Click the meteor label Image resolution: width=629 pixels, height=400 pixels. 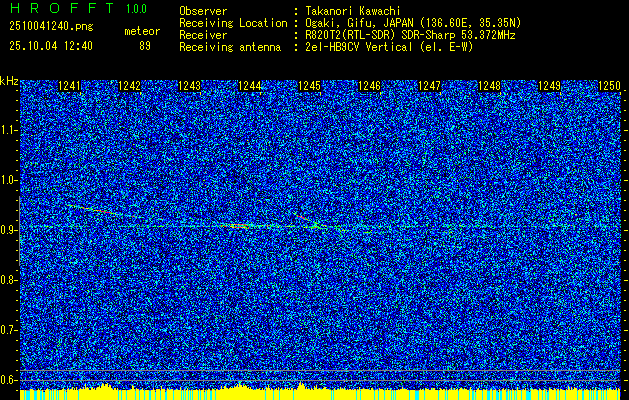(142, 31)
